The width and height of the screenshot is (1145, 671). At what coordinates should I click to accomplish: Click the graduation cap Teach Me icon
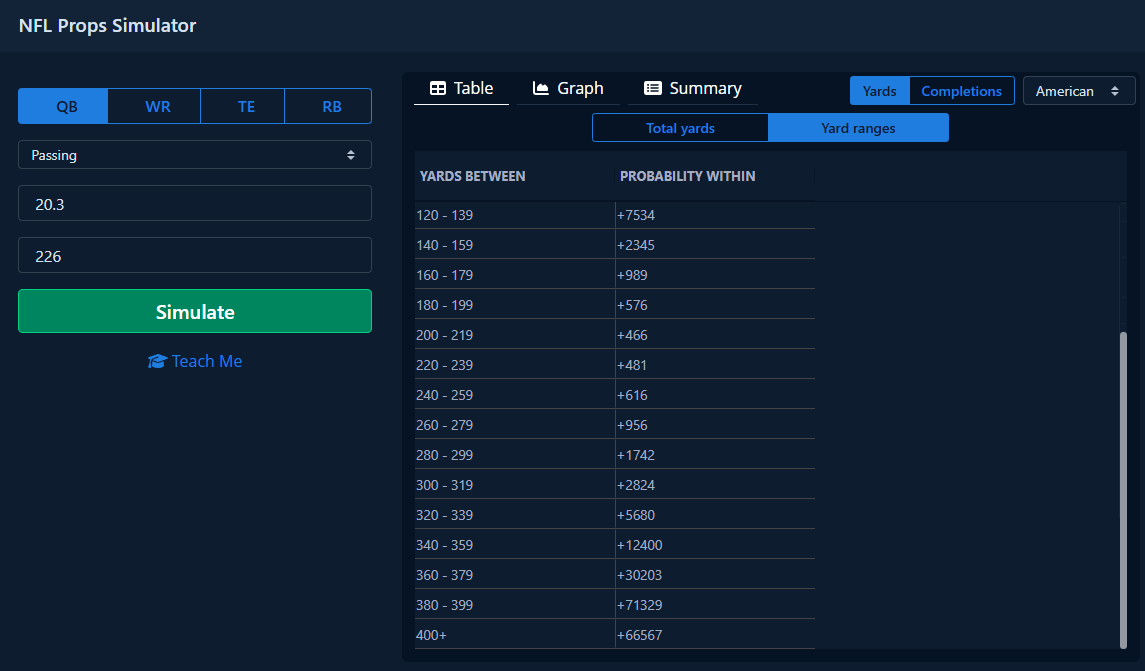pos(157,361)
